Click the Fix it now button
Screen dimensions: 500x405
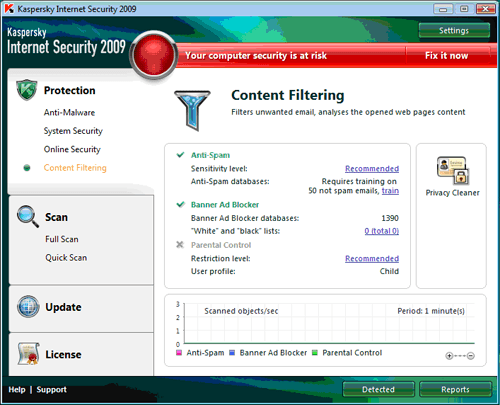coord(447,55)
